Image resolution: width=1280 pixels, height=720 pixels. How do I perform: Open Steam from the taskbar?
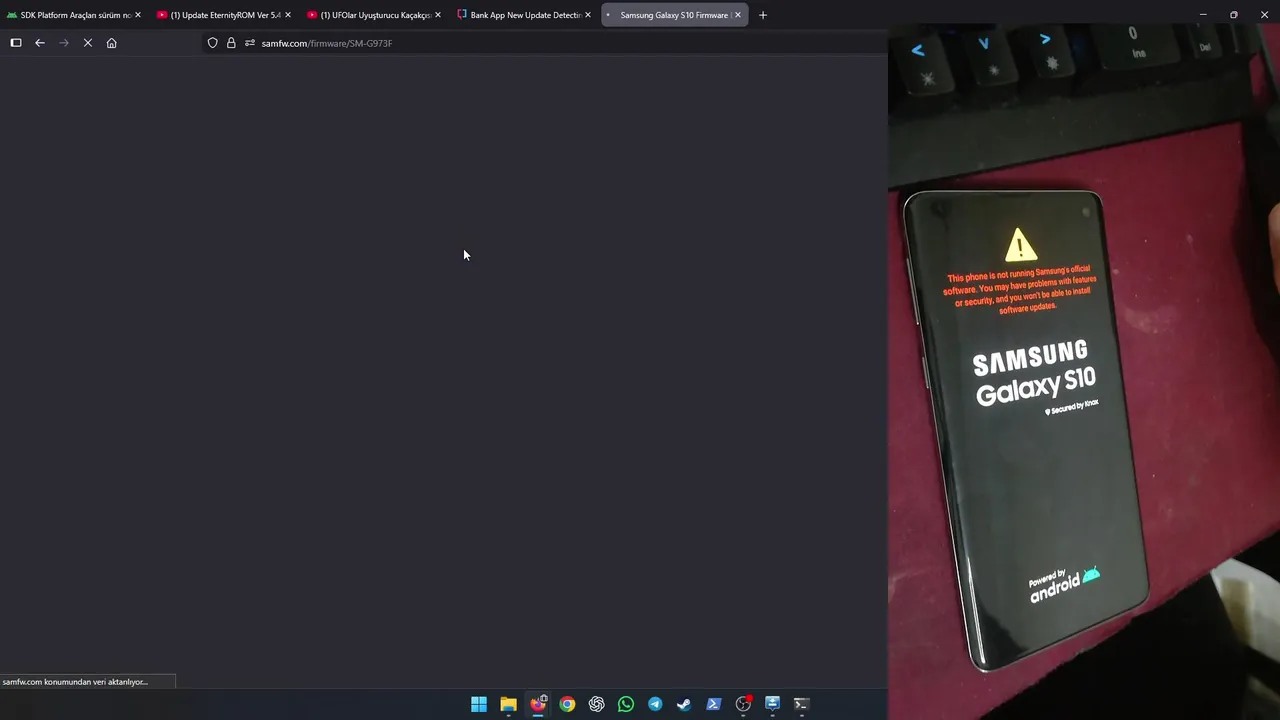tap(684, 704)
